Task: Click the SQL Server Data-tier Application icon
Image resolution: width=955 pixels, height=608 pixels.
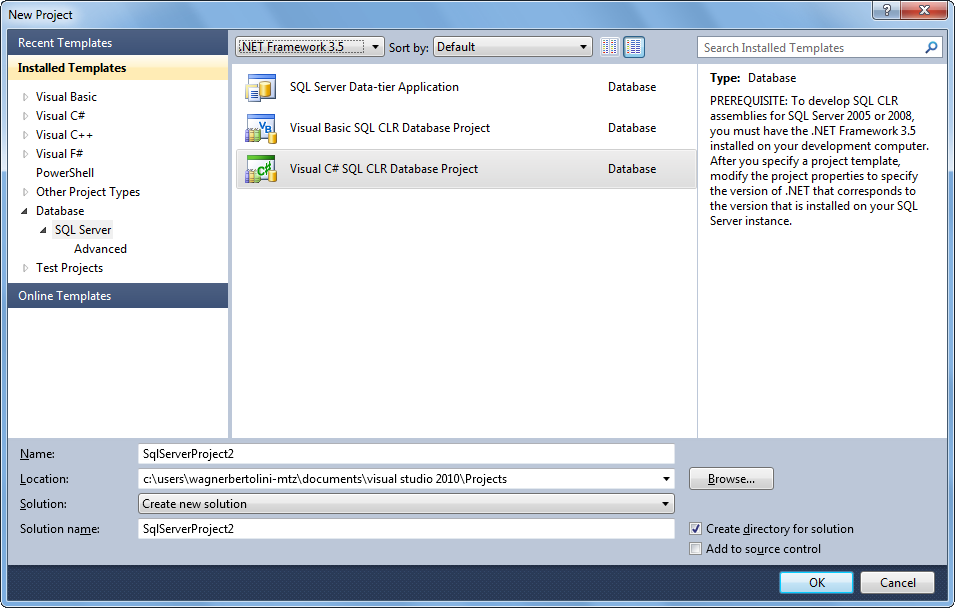Action: point(261,87)
